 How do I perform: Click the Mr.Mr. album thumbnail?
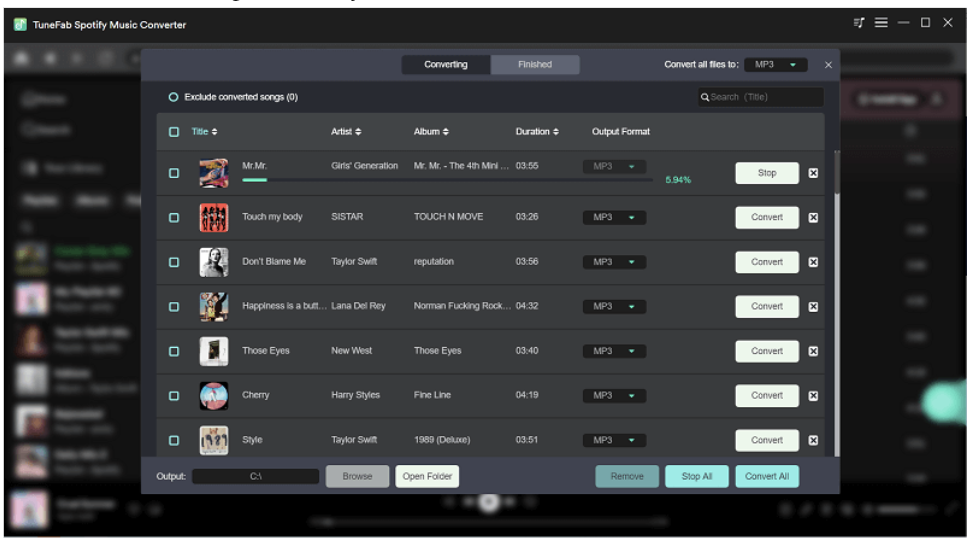pos(214,173)
